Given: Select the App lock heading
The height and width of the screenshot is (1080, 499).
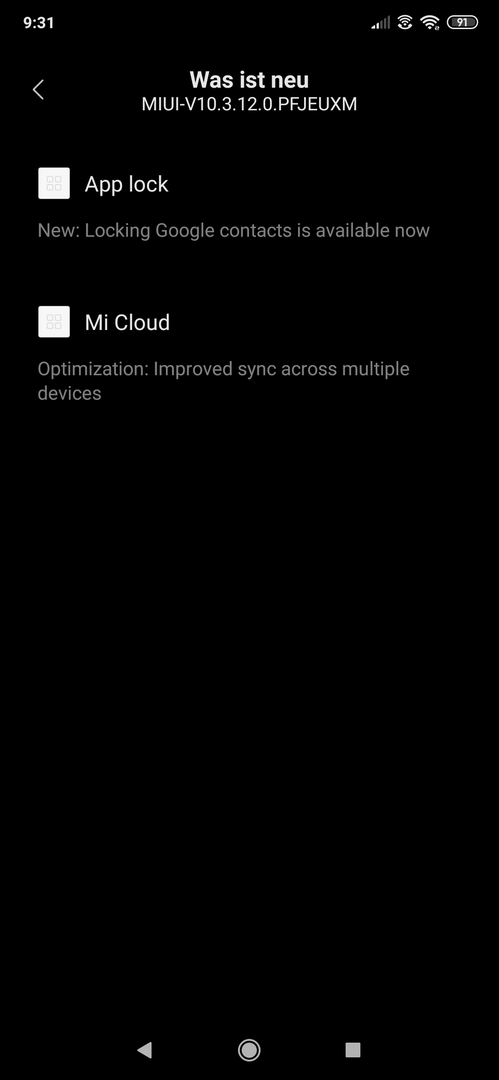Looking at the screenshot, I should click(126, 185).
